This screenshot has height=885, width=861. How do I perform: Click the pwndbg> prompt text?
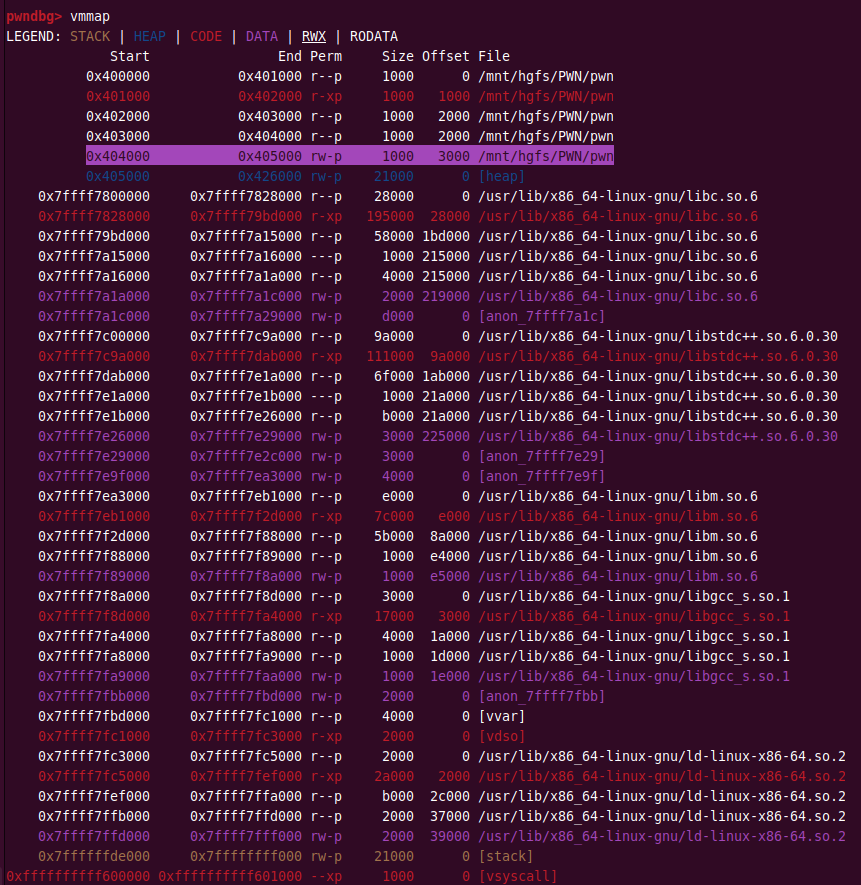[x=34, y=16]
